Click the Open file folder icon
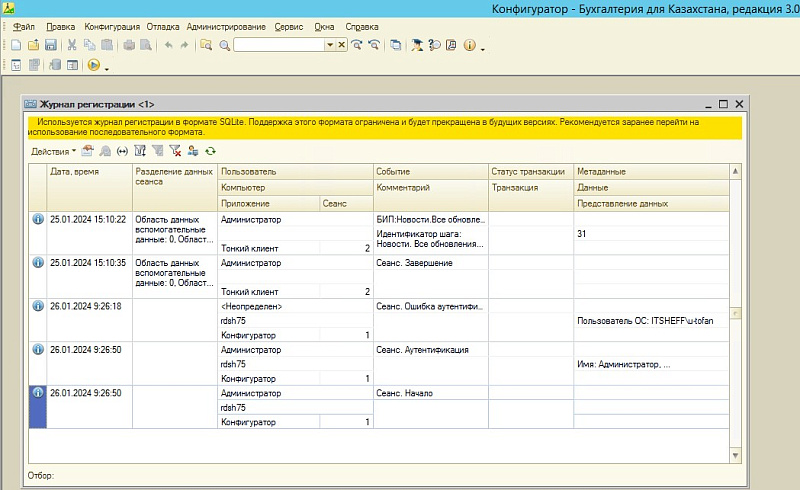The image size is (800, 490). (32, 45)
